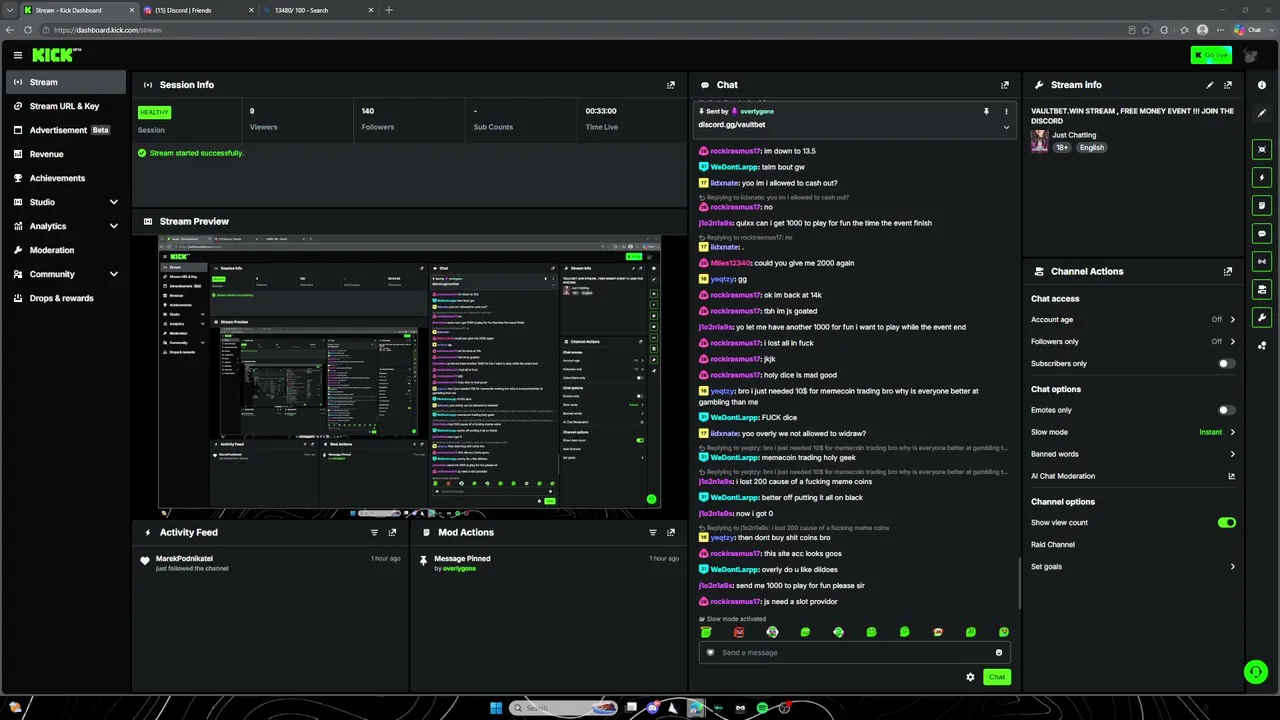The height and width of the screenshot is (720, 1280).
Task: Pop out the Channel Actions panel
Action: (x=1228, y=271)
